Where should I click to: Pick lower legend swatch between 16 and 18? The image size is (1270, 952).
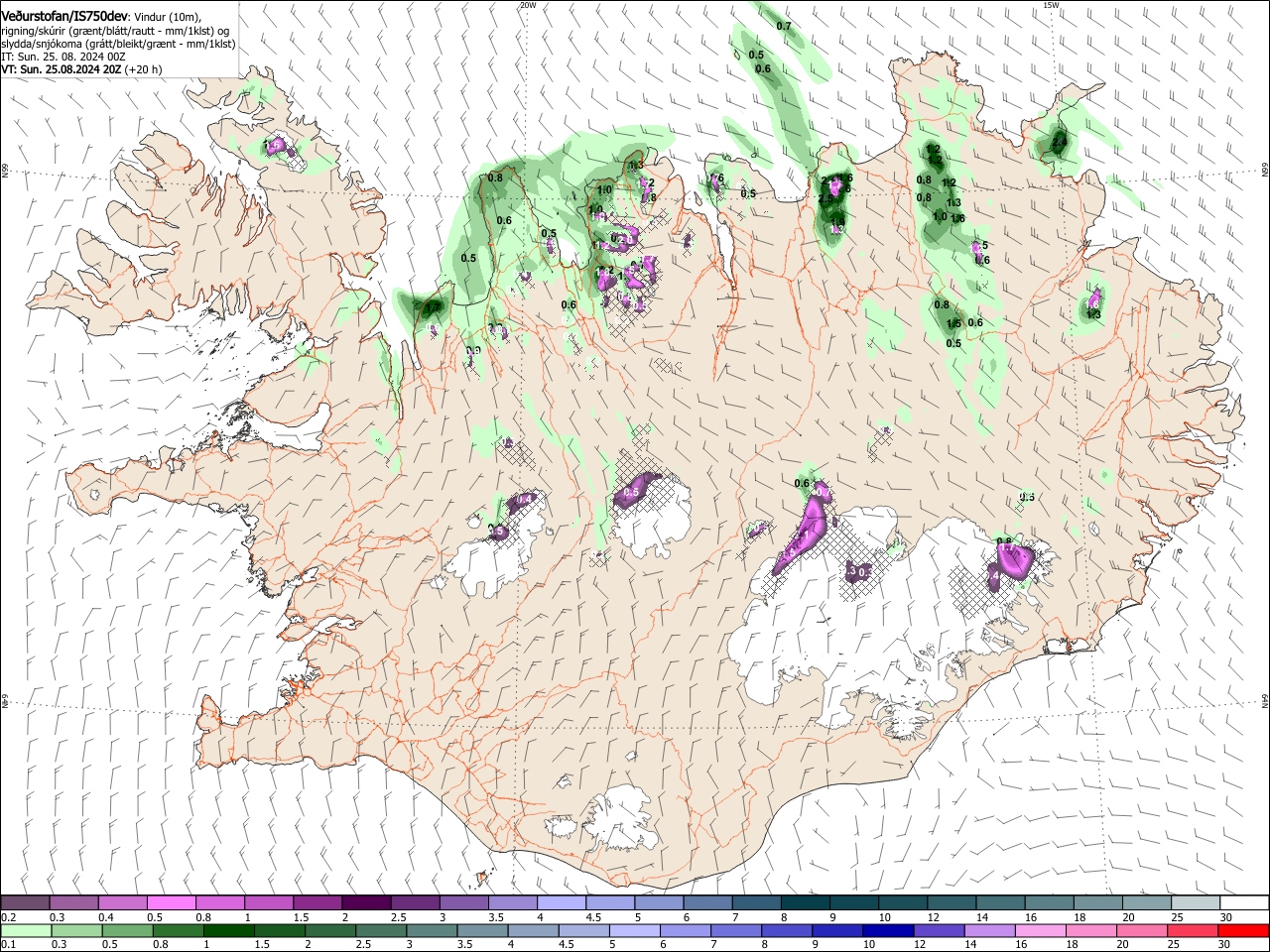(x=1042, y=930)
